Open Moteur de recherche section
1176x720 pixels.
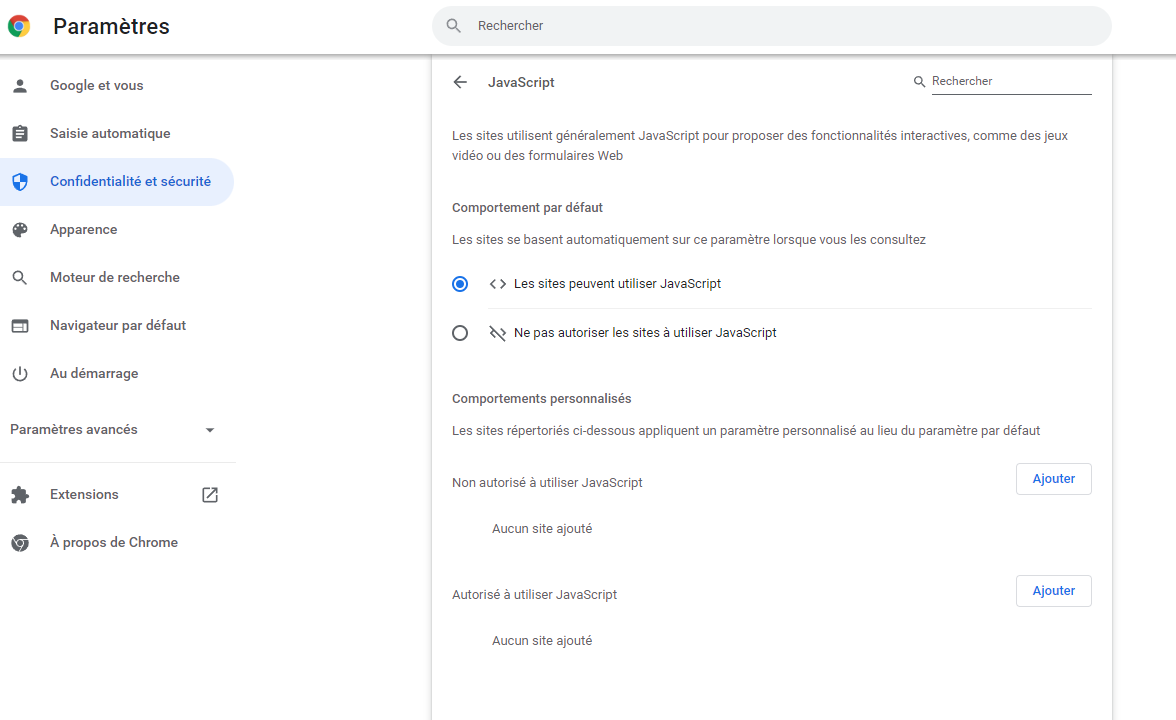point(117,278)
